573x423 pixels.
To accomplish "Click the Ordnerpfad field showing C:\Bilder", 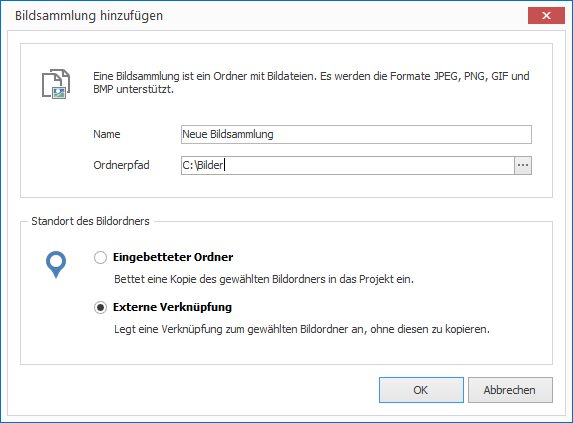I will click(348, 165).
